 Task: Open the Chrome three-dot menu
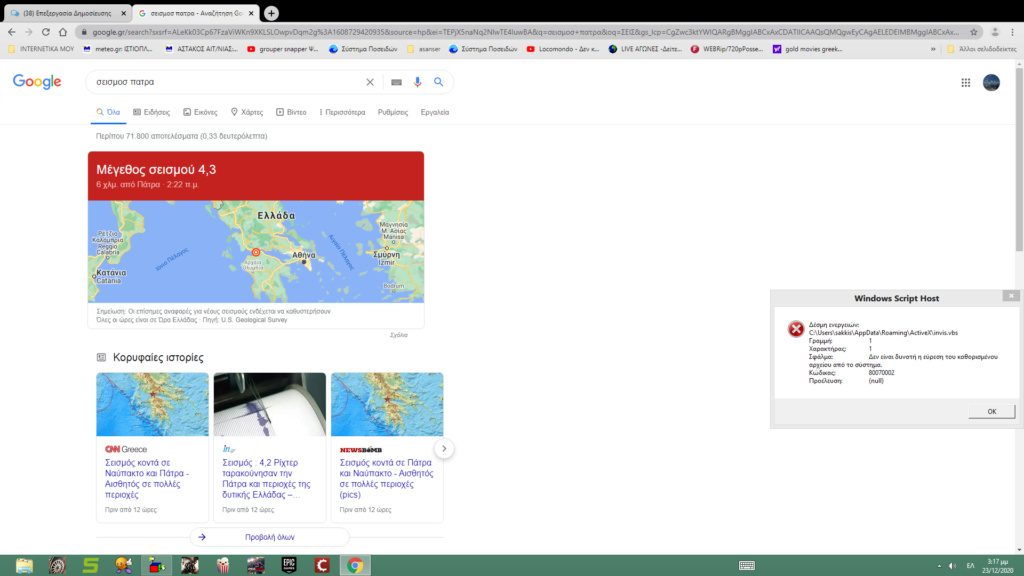(1012, 32)
